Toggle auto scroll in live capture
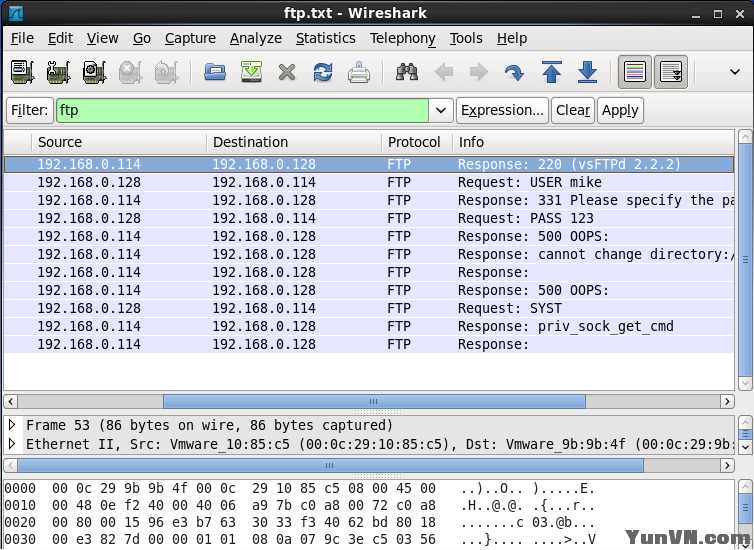754x550 pixels. pyautogui.click(x=671, y=73)
